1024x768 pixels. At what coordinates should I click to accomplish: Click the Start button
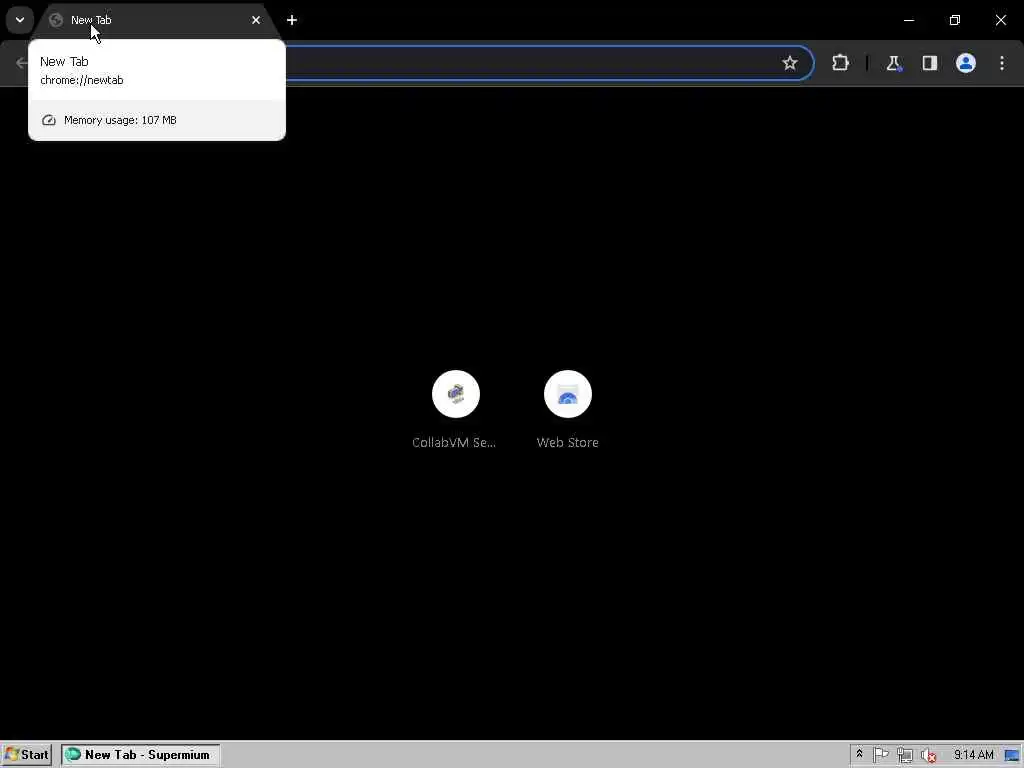[26, 755]
